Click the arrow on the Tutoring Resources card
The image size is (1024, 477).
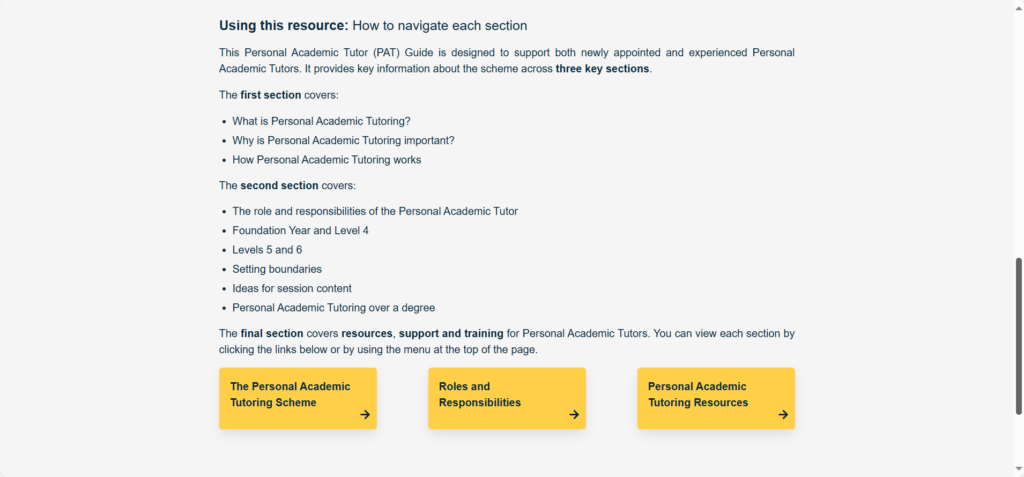click(x=783, y=414)
